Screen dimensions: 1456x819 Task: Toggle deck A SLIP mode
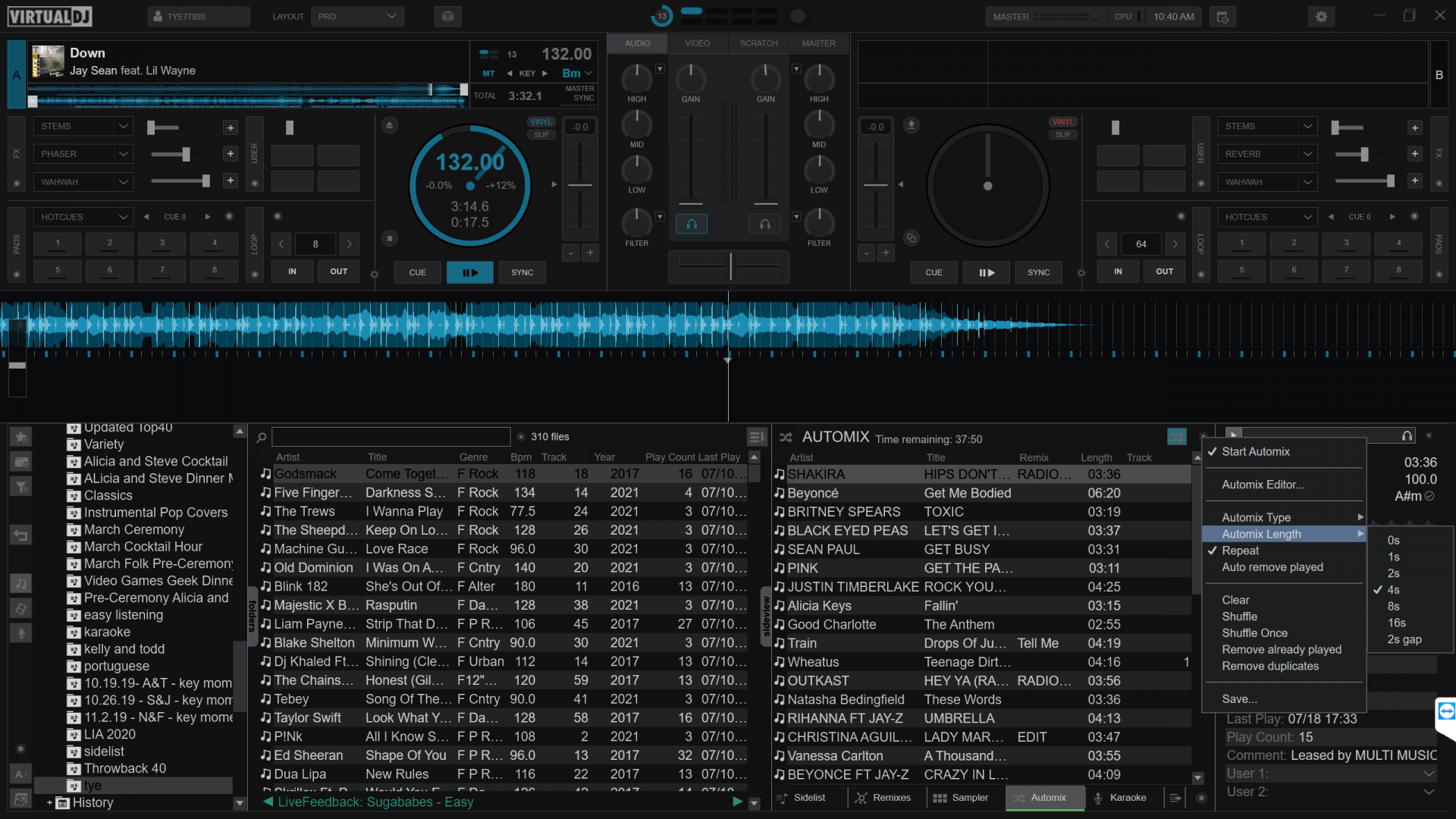[541, 135]
